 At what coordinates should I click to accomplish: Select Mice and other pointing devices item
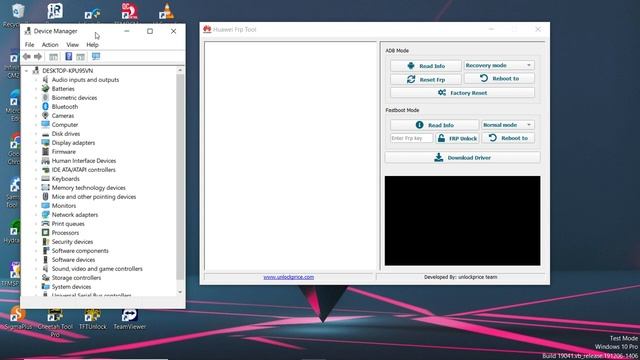pyautogui.click(x=93, y=197)
